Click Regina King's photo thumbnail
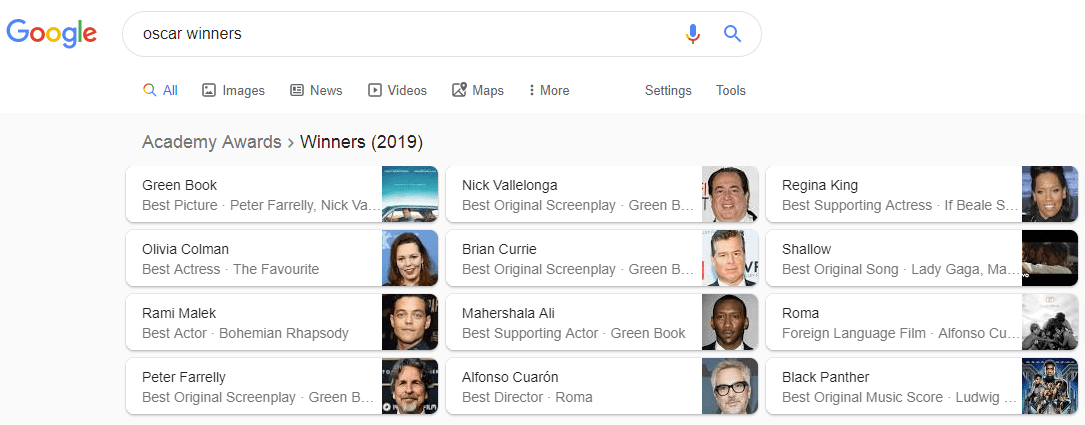 click(x=1050, y=194)
